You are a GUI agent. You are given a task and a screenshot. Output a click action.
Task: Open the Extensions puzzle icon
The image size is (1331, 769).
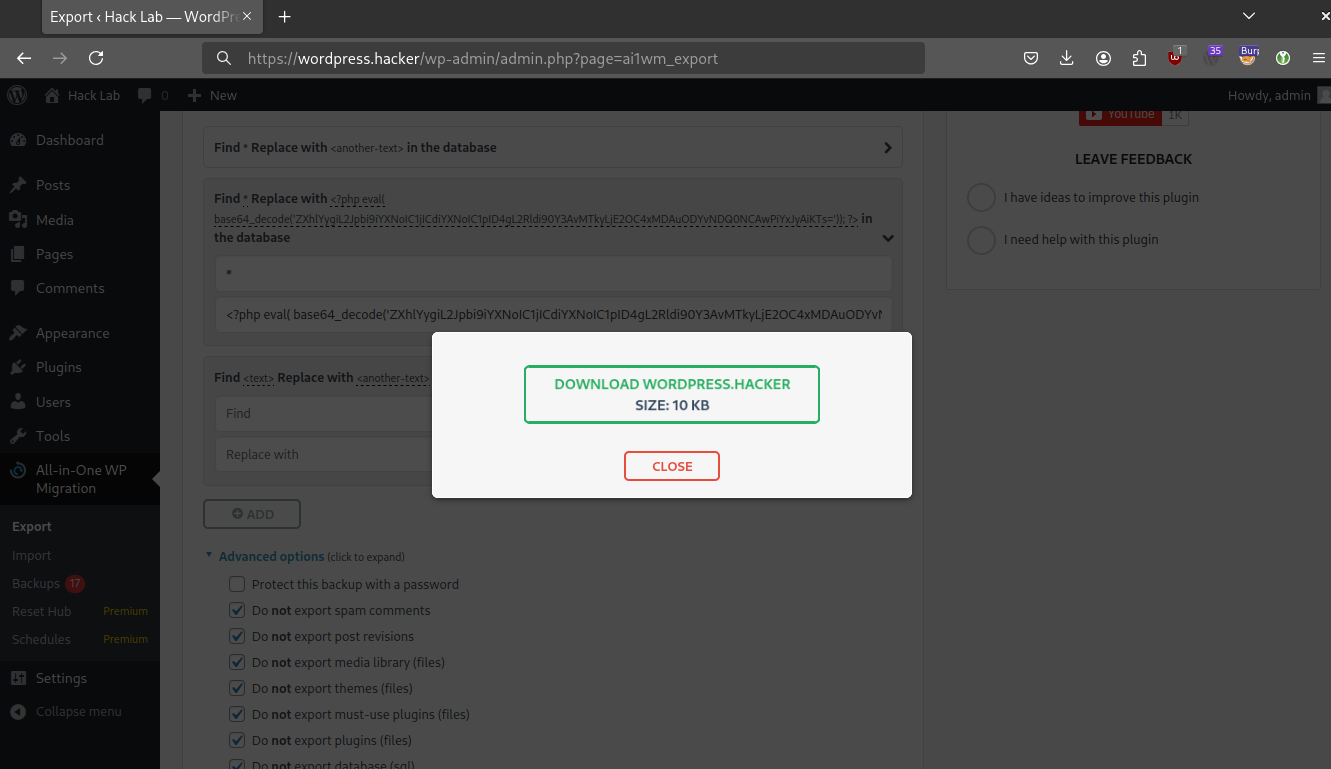(x=1139, y=58)
